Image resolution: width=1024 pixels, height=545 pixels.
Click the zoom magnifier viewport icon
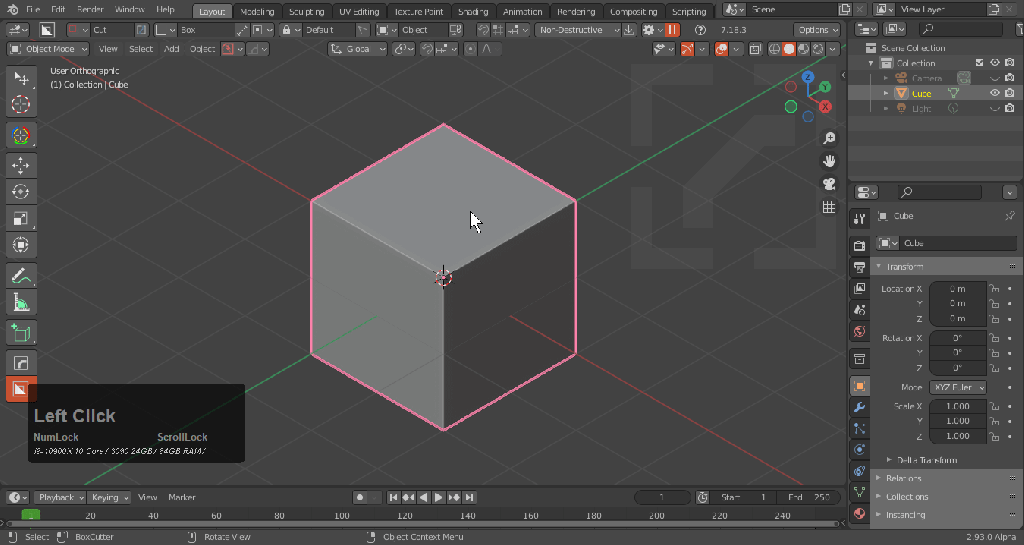[x=828, y=138]
